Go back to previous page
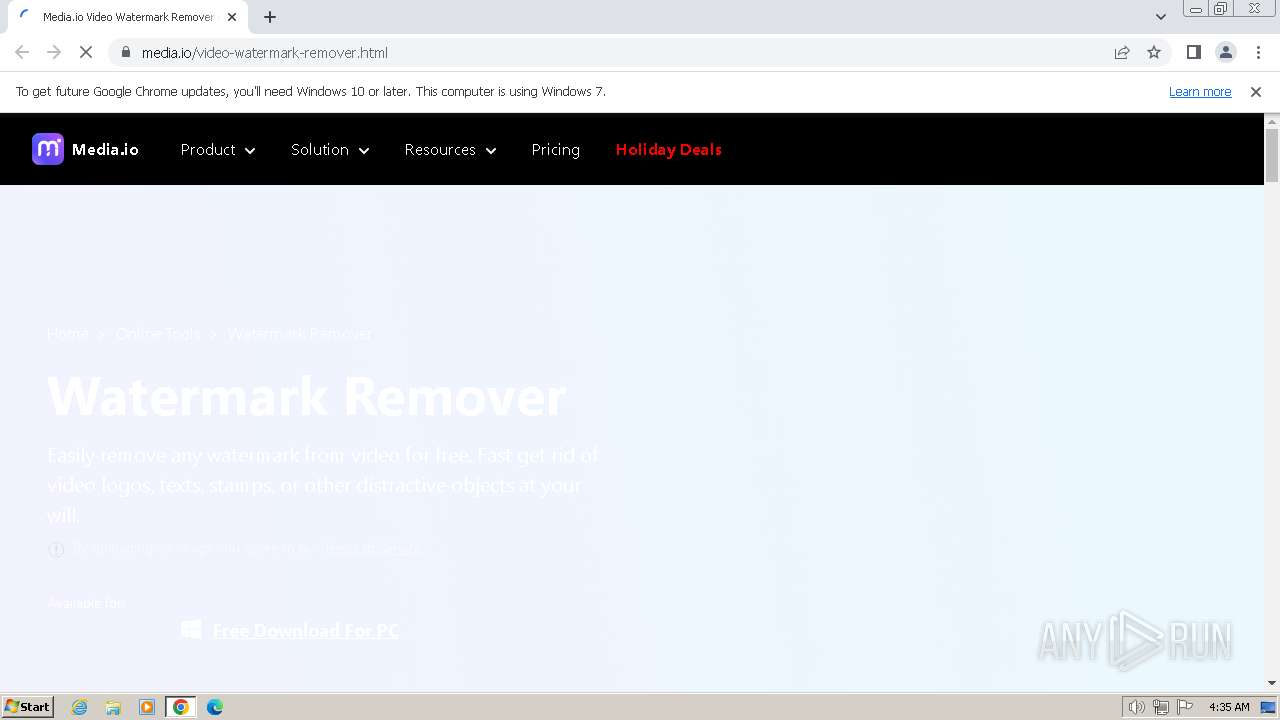The height and width of the screenshot is (720, 1280). point(22,52)
